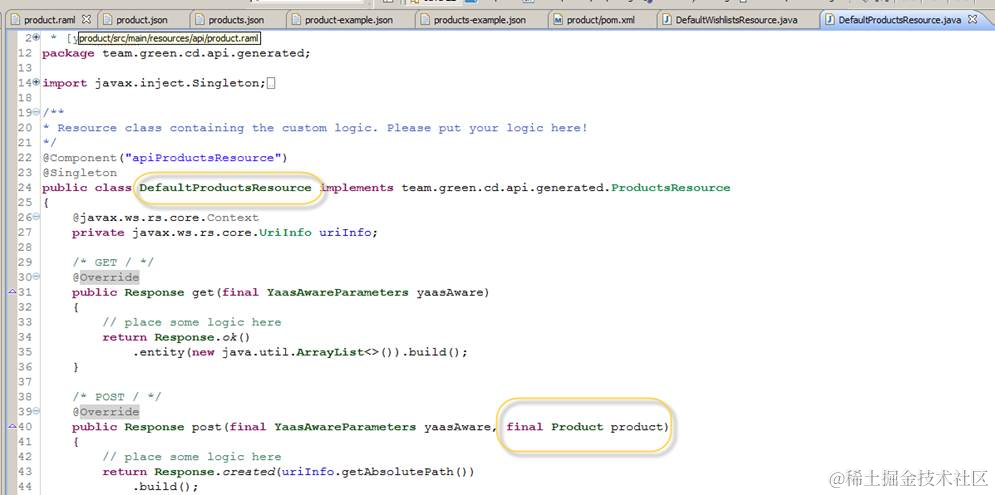Image resolution: width=995 pixels, height=495 pixels.
Task: Click the override marker at line 40
Action: coord(12,426)
